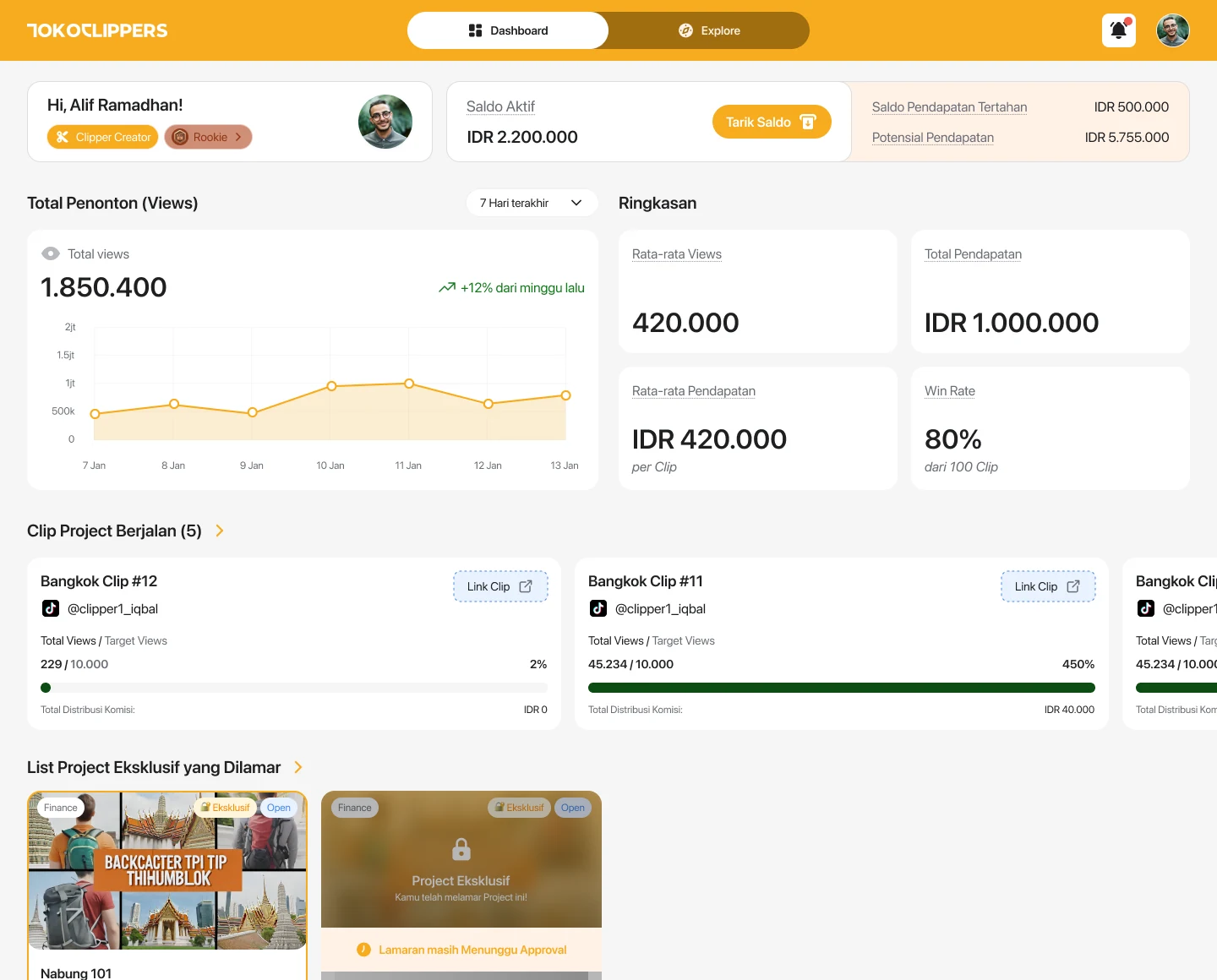Open the Nabung 101 project thumbnail
This screenshot has height=980, width=1217.
tap(167, 870)
